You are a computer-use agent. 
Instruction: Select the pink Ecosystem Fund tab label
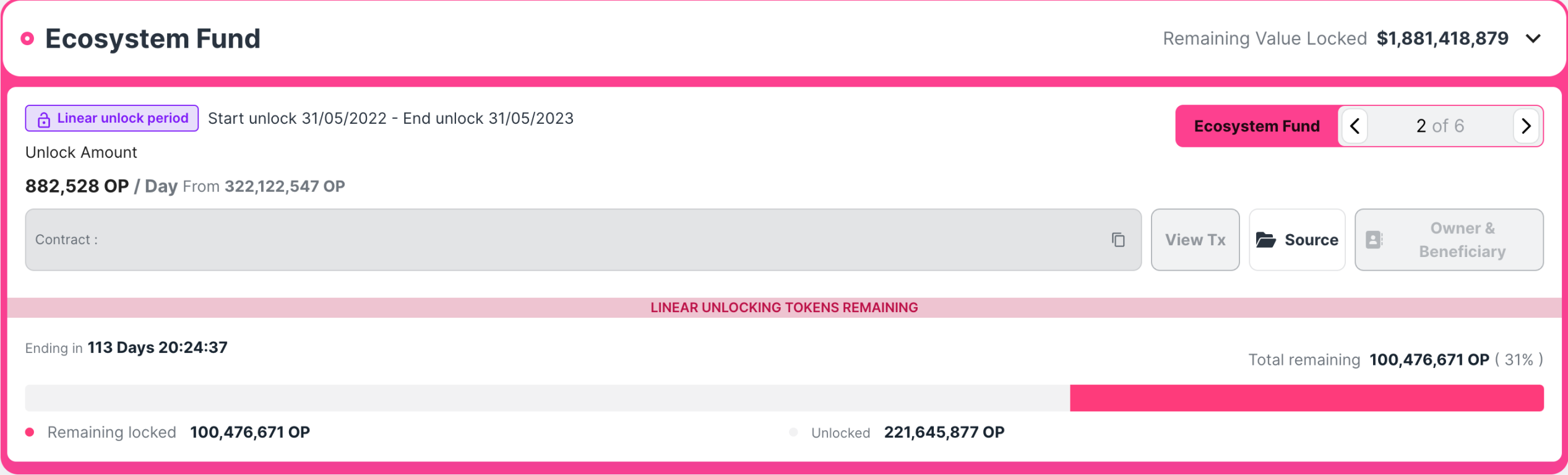coord(1256,126)
